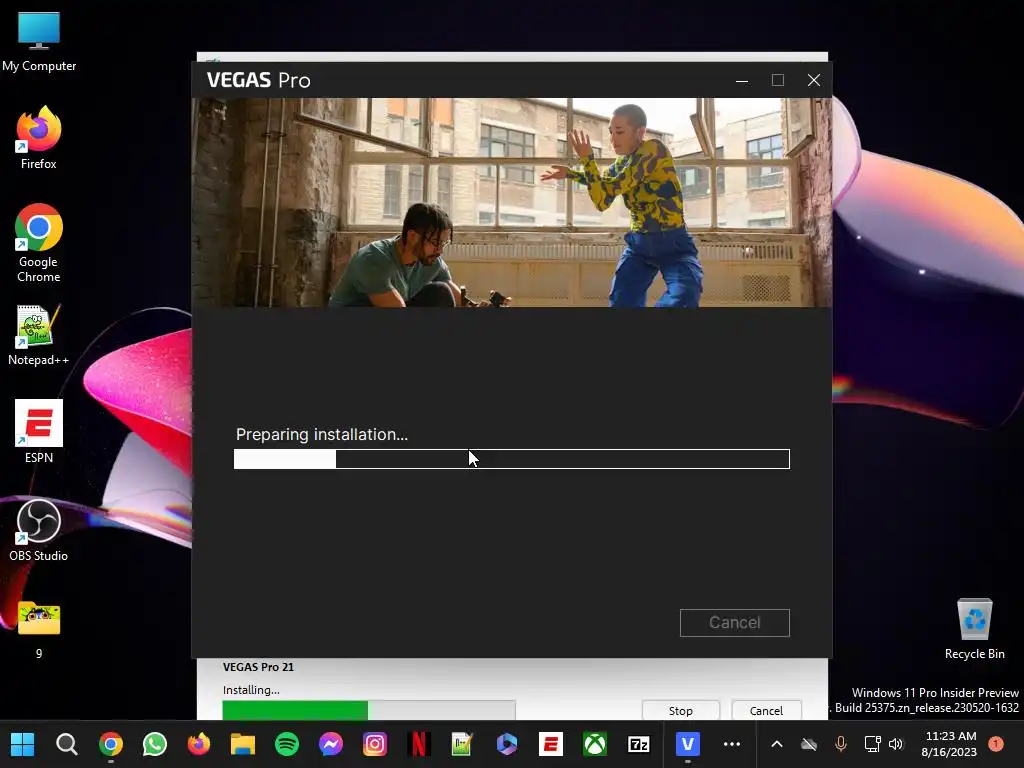Click the VEGAS Pro banner image

pyautogui.click(x=512, y=202)
